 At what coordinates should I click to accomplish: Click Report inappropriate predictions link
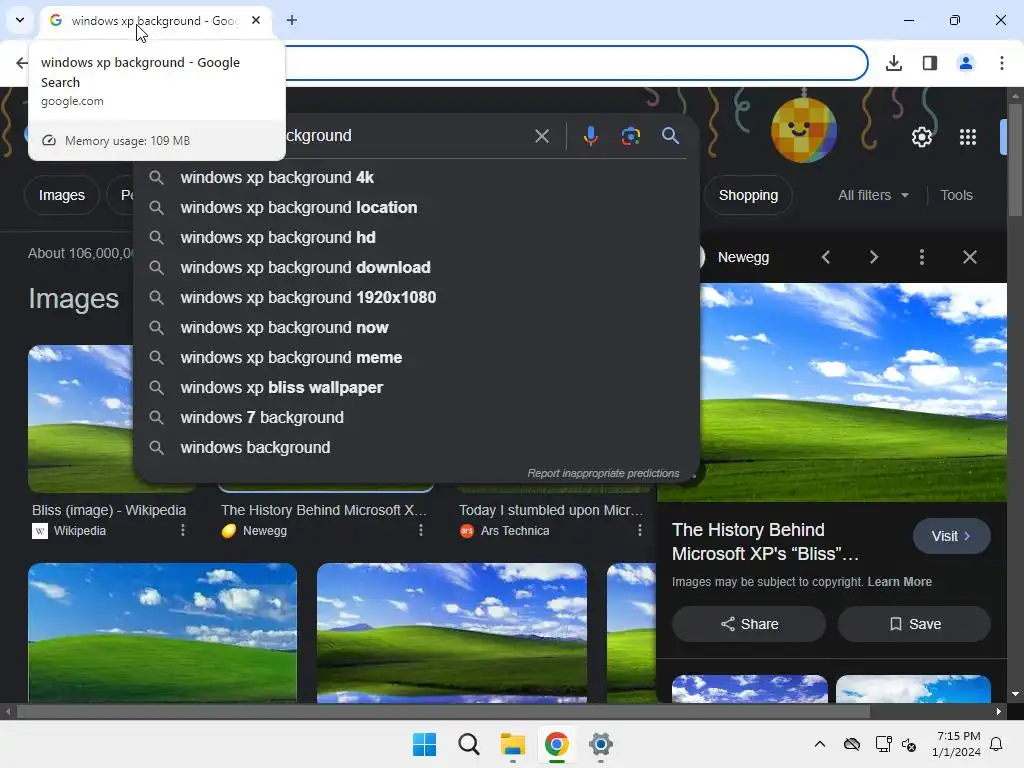(603, 473)
